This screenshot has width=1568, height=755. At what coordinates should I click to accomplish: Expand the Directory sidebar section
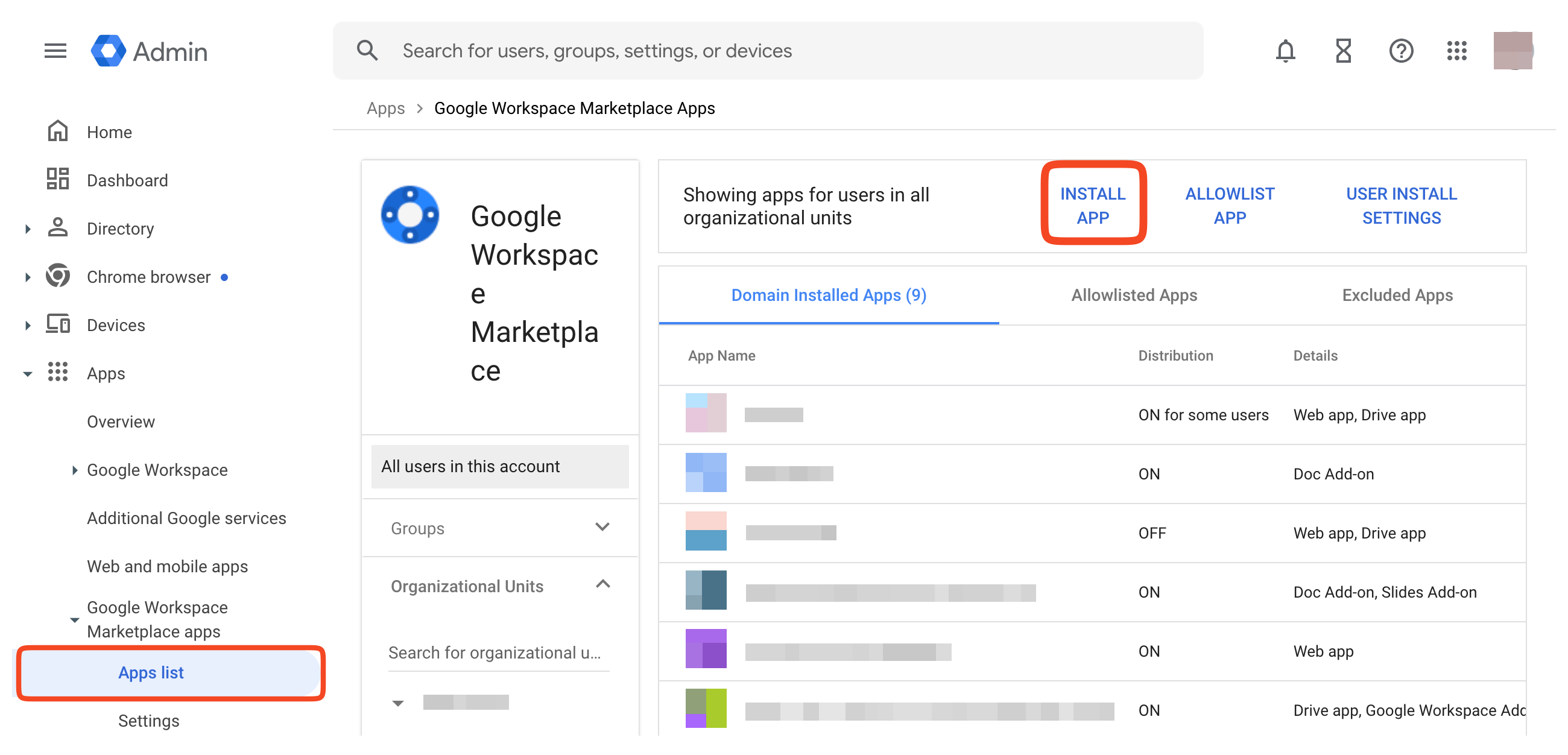pyautogui.click(x=27, y=229)
